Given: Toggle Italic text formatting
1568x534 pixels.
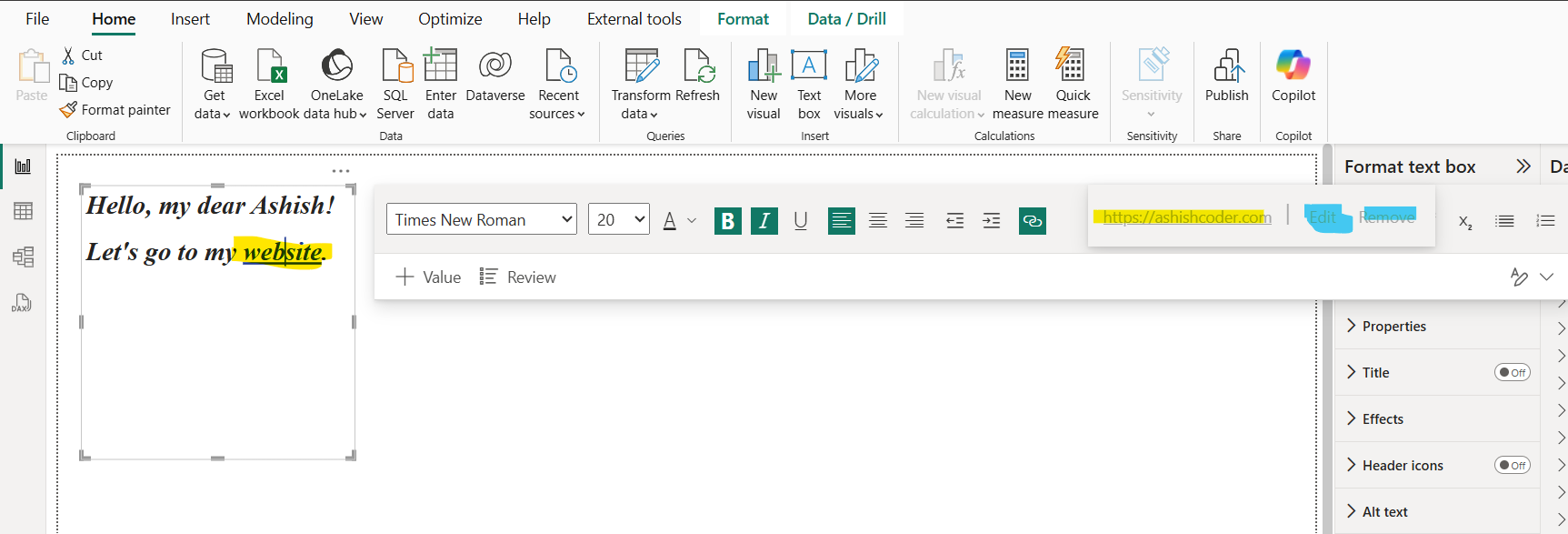Looking at the screenshot, I should click(764, 221).
